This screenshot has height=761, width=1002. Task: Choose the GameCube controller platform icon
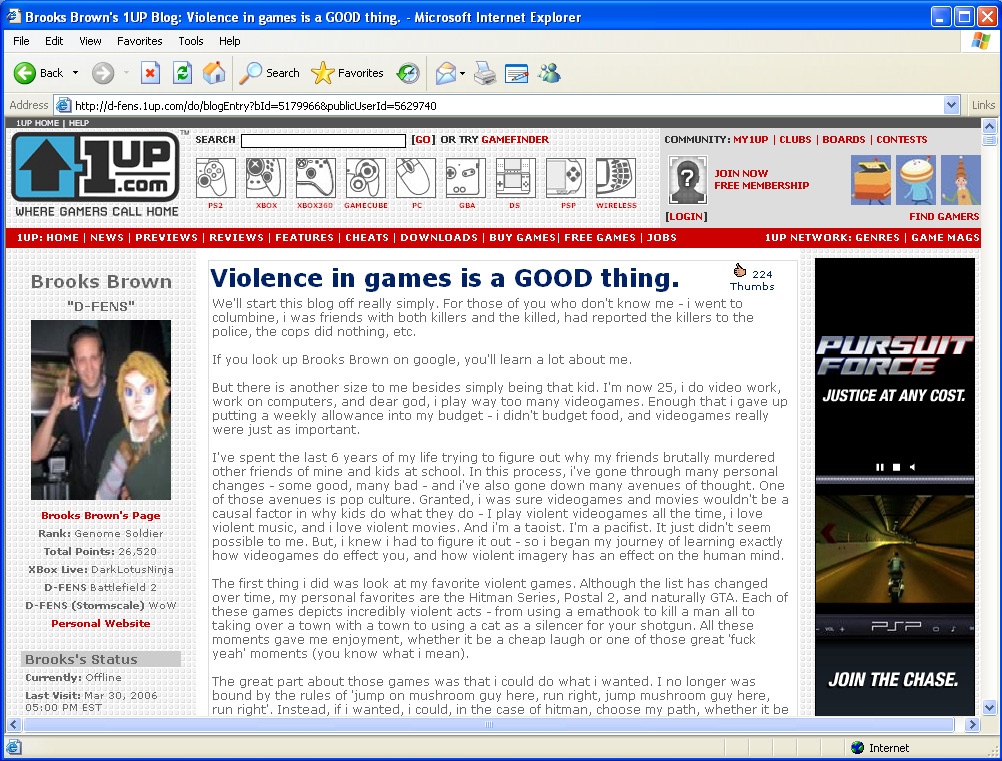(365, 178)
